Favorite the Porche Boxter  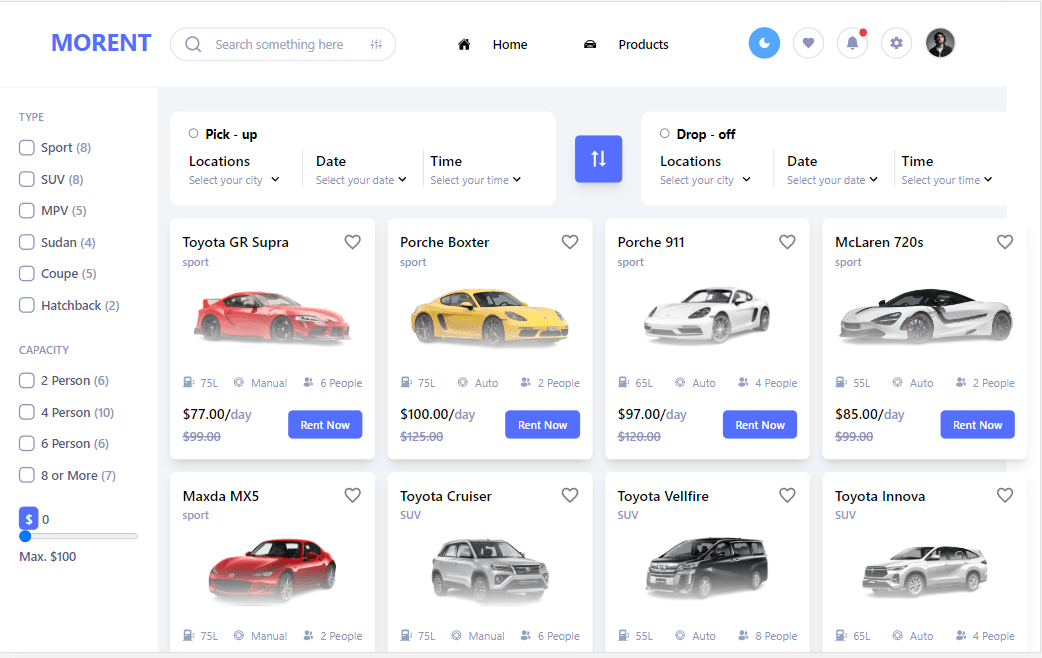[570, 242]
